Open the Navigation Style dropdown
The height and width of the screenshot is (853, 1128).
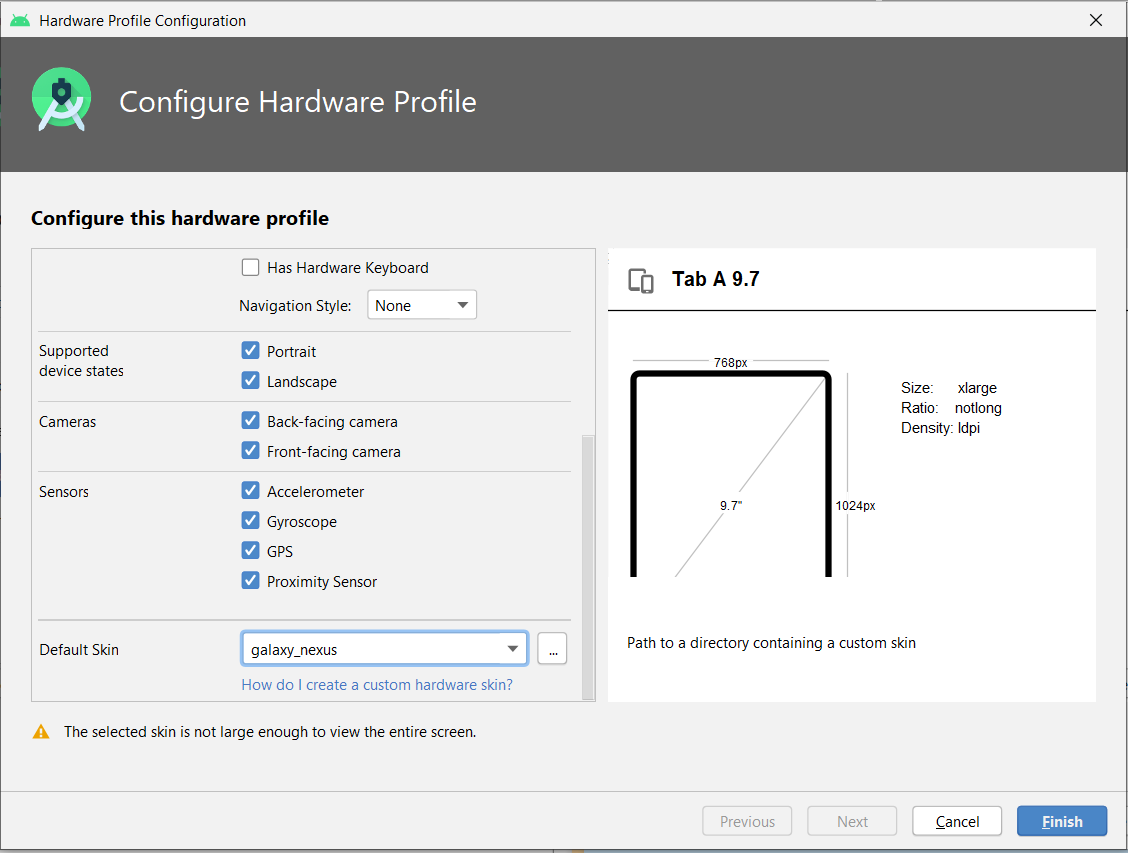[x=422, y=305]
